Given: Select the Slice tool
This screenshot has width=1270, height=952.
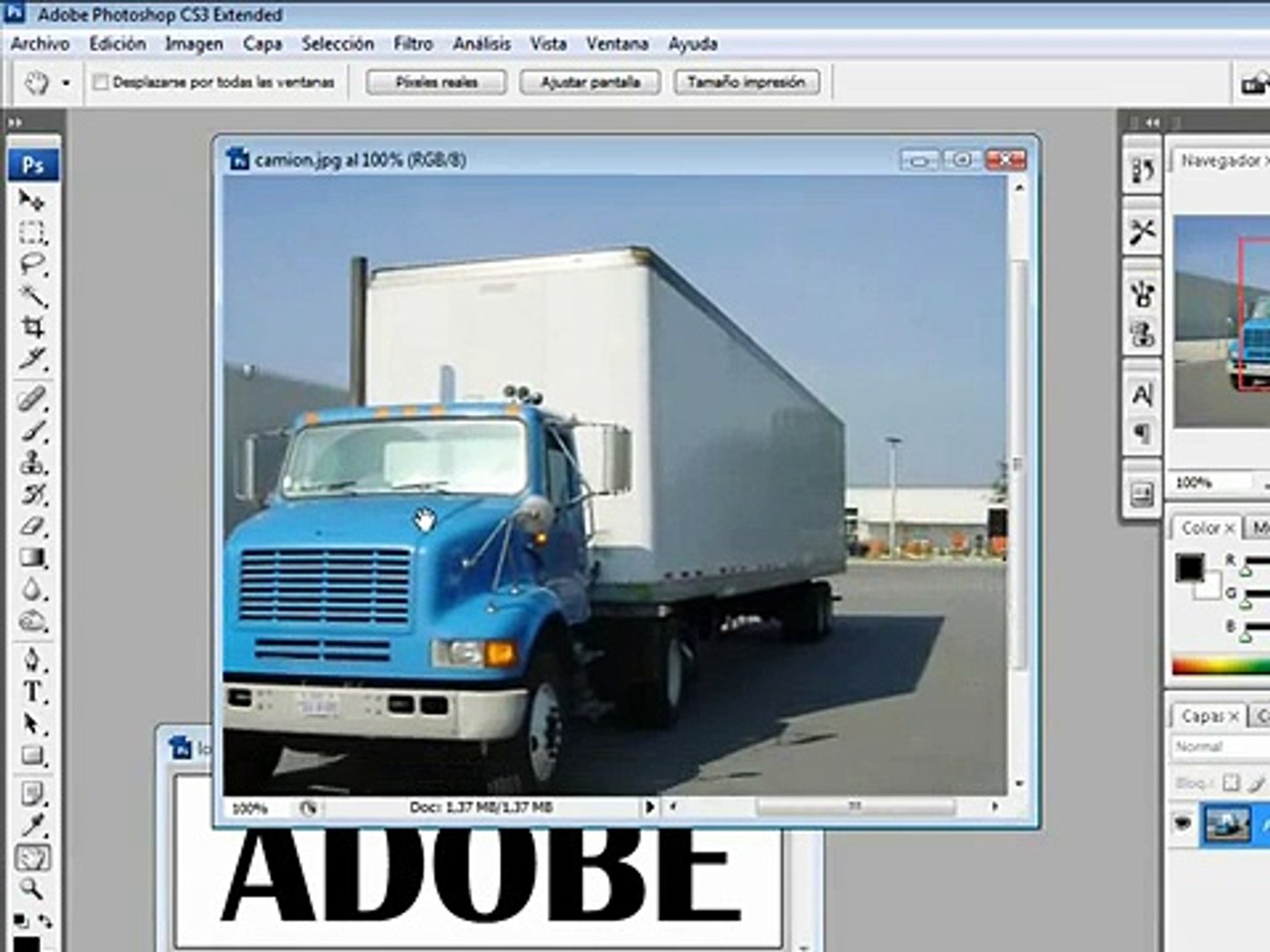Looking at the screenshot, I should coord(32,359).
